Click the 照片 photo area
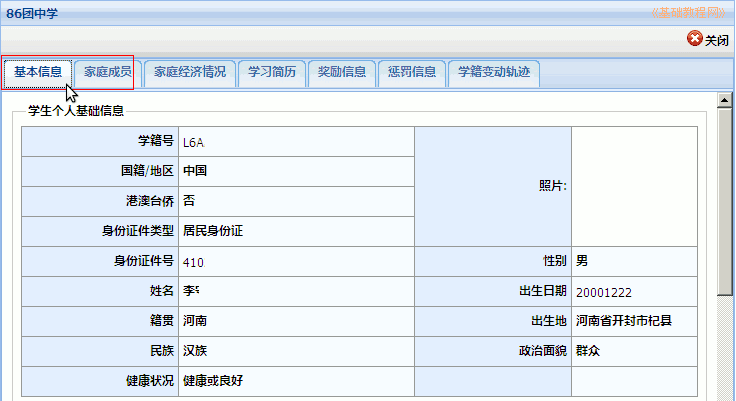This screenshot has height=401, width=736. (634, 186)
